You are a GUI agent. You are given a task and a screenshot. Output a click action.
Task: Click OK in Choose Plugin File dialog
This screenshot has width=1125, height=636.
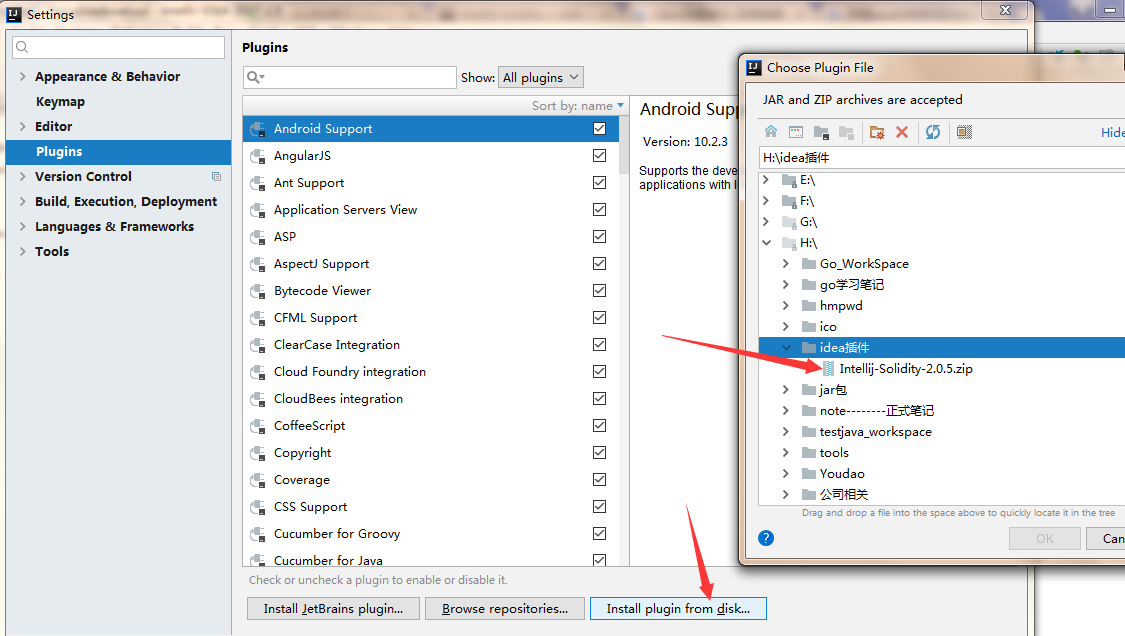coord(1045,538)
